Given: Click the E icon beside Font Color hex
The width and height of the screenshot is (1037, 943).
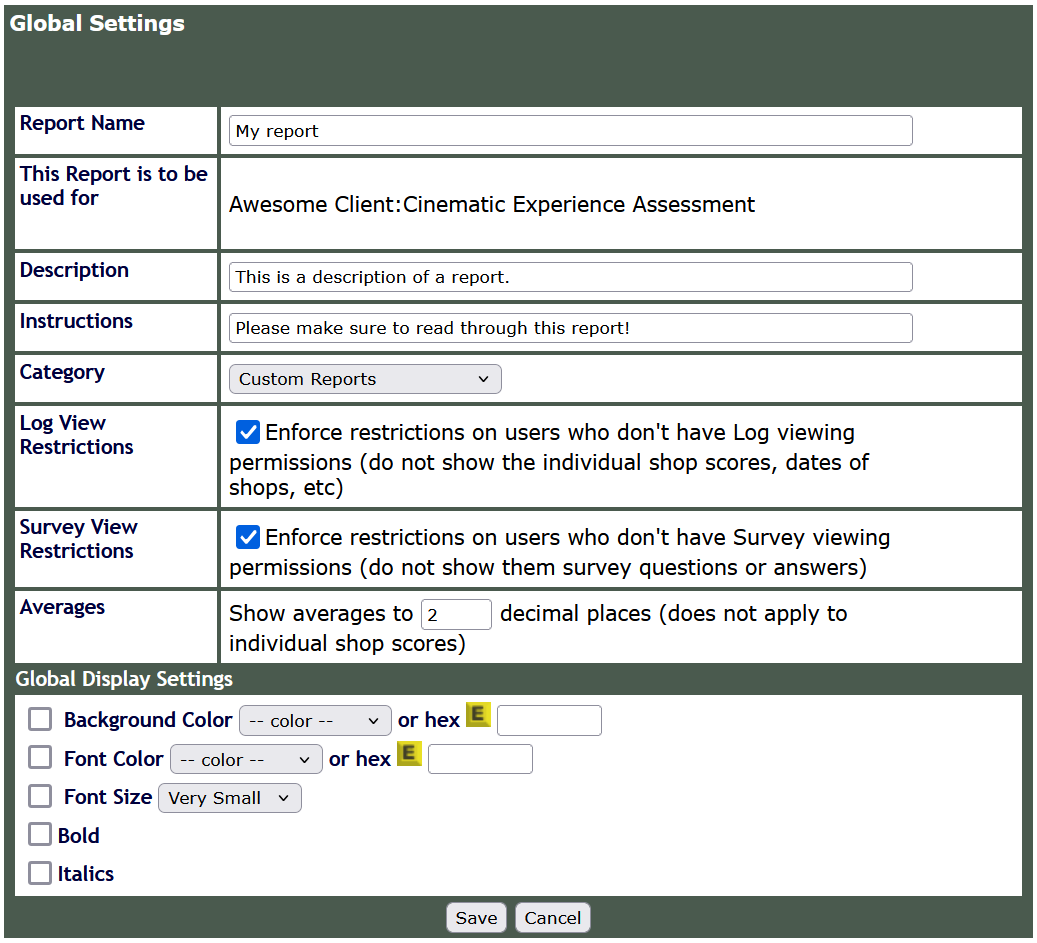Looking at the screenshot, I should click(409, 754).
